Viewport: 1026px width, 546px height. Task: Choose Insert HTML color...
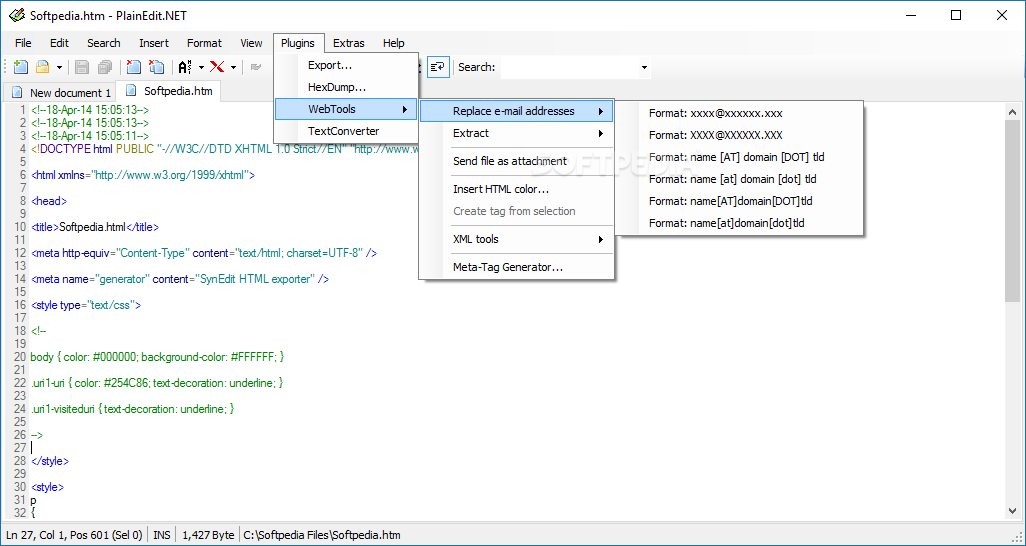(516, 189)
